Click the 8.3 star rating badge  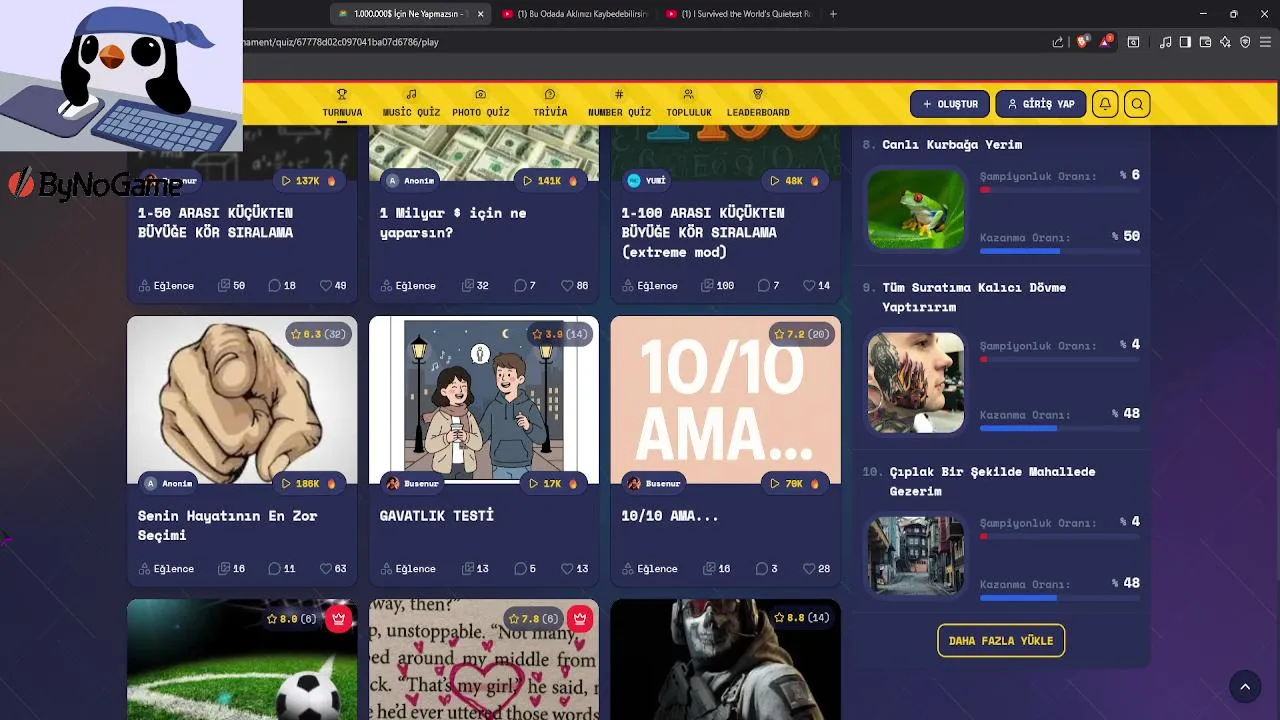[x=318, y=334]
